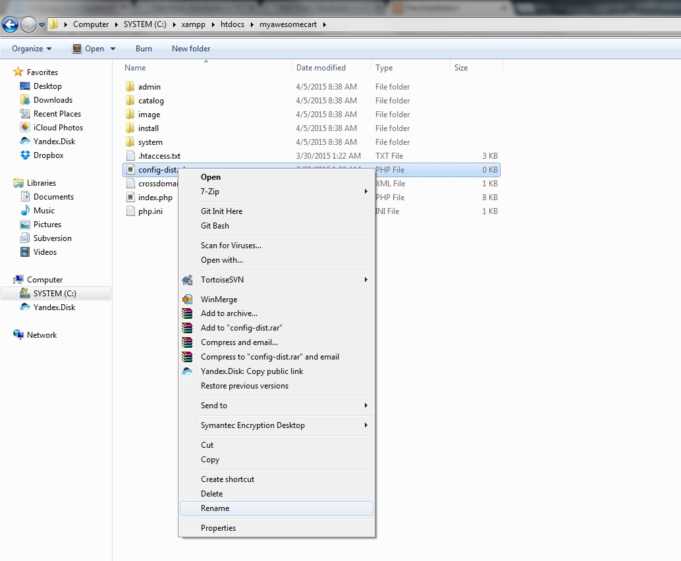Select the iCloud Photos sidebar icon
Viewport: 681px width, 561px height.
[x=26, y=128]
